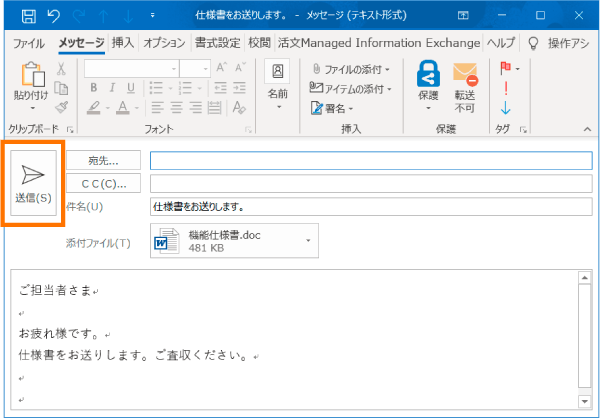The height and width of the screenshot is (418, 600).
Task: Open the 活文Managed Information Exchange tab
Action: click(x=379, y=43)
